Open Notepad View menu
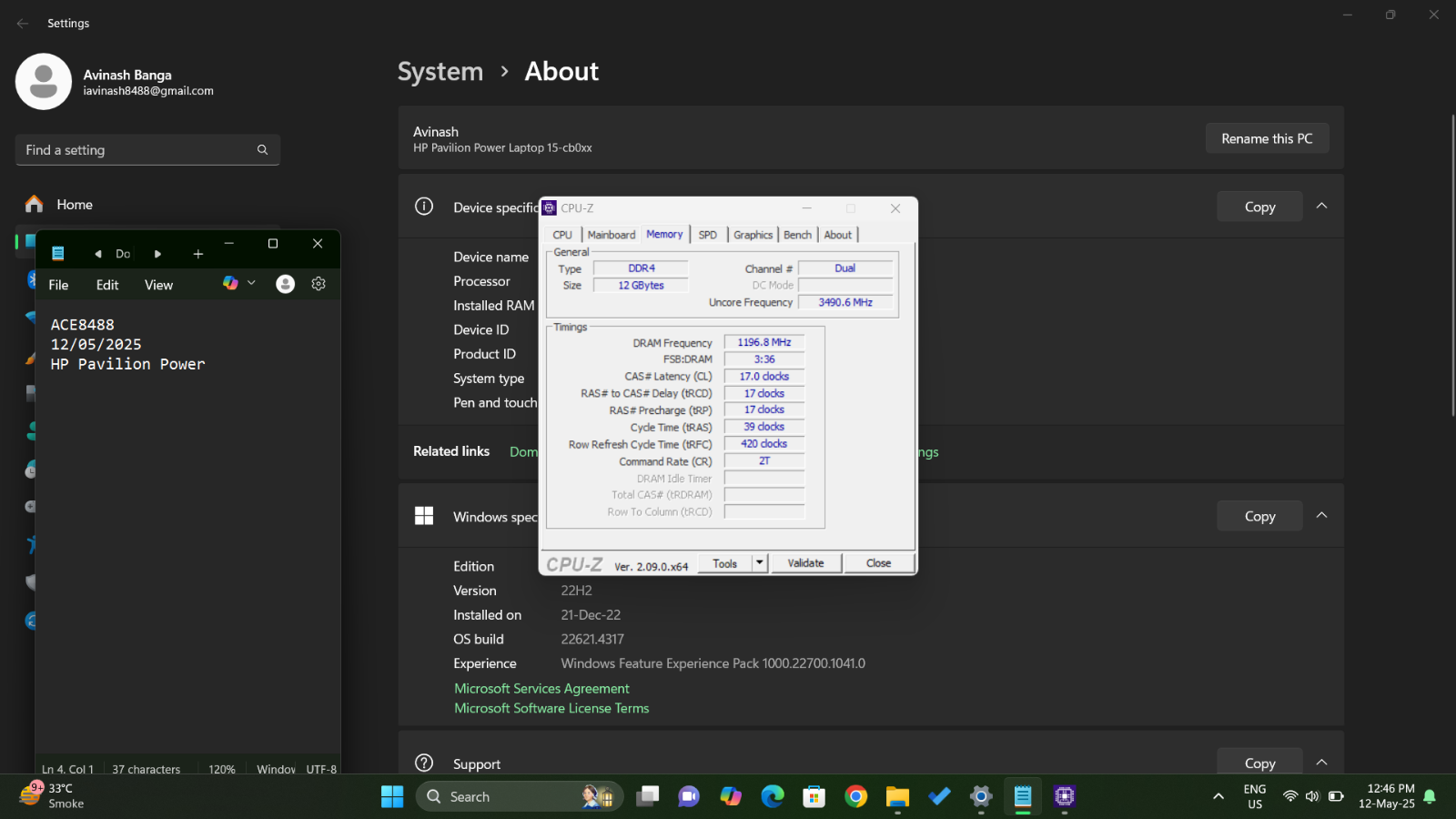This screenshot has height=819, width=1456. (x=158, y=285)
